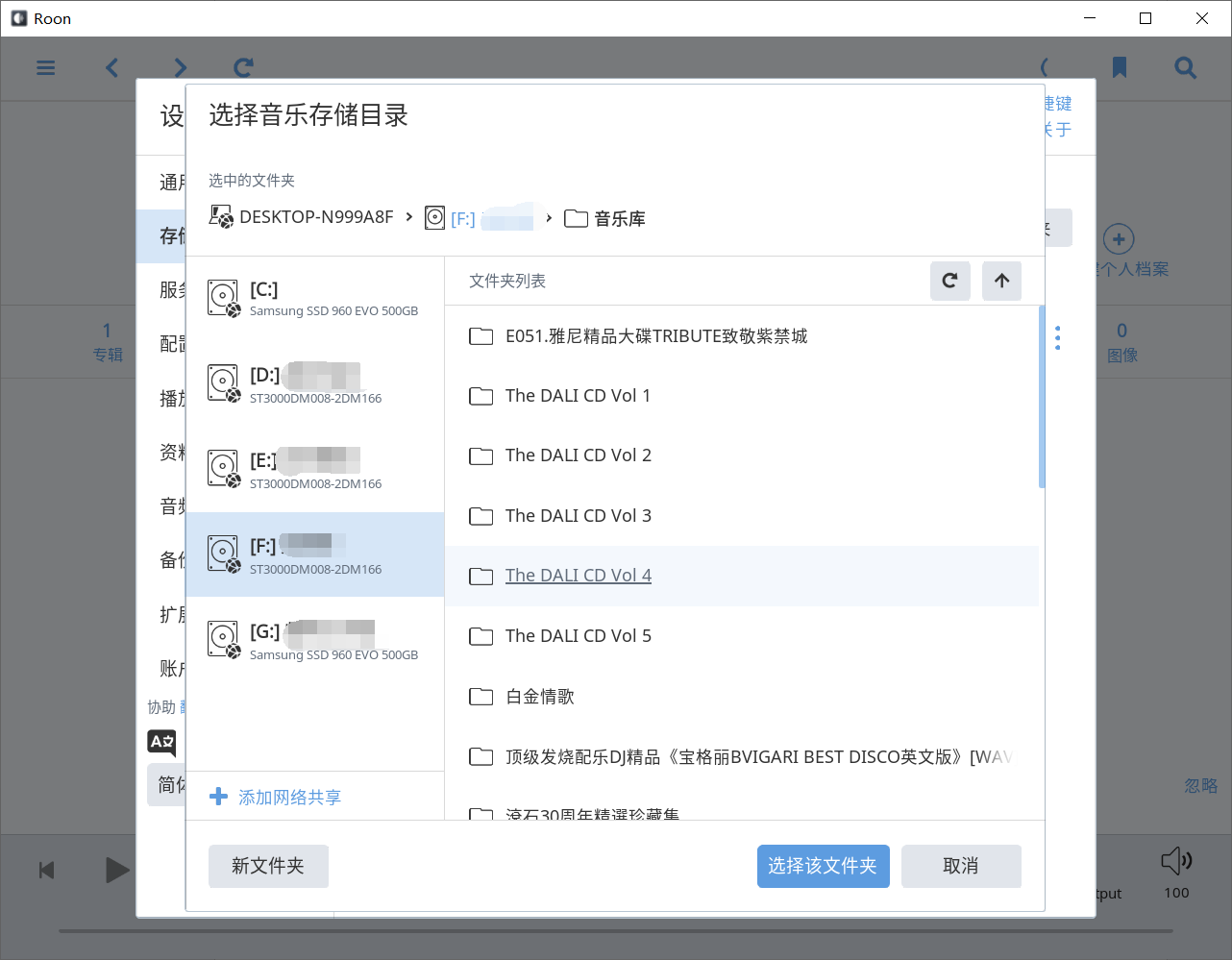Open search with the magnifier icon
This screenshot has height=960, width=1232.
(1186, 67)
